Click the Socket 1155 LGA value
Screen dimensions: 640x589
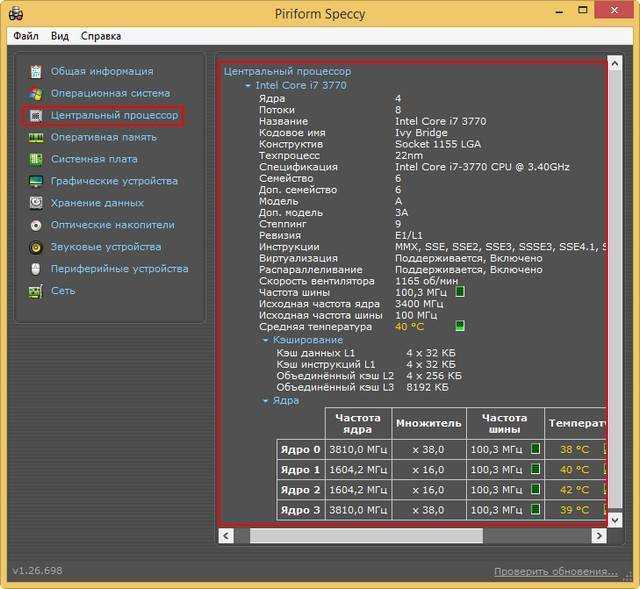pyautogui.click(x=438, y=144)
